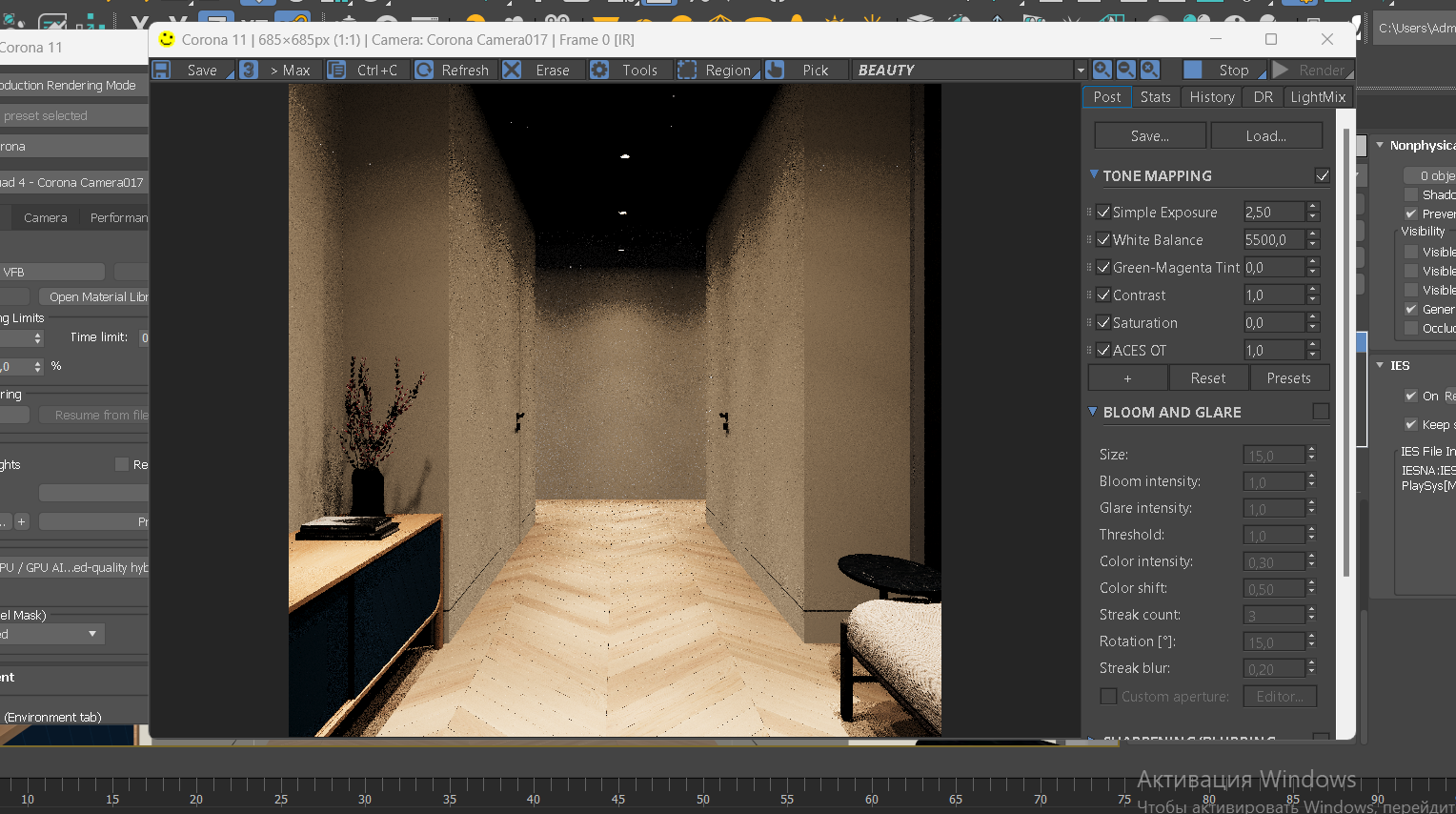Click the Corona smiley icon in title bar

coord(167,39)
